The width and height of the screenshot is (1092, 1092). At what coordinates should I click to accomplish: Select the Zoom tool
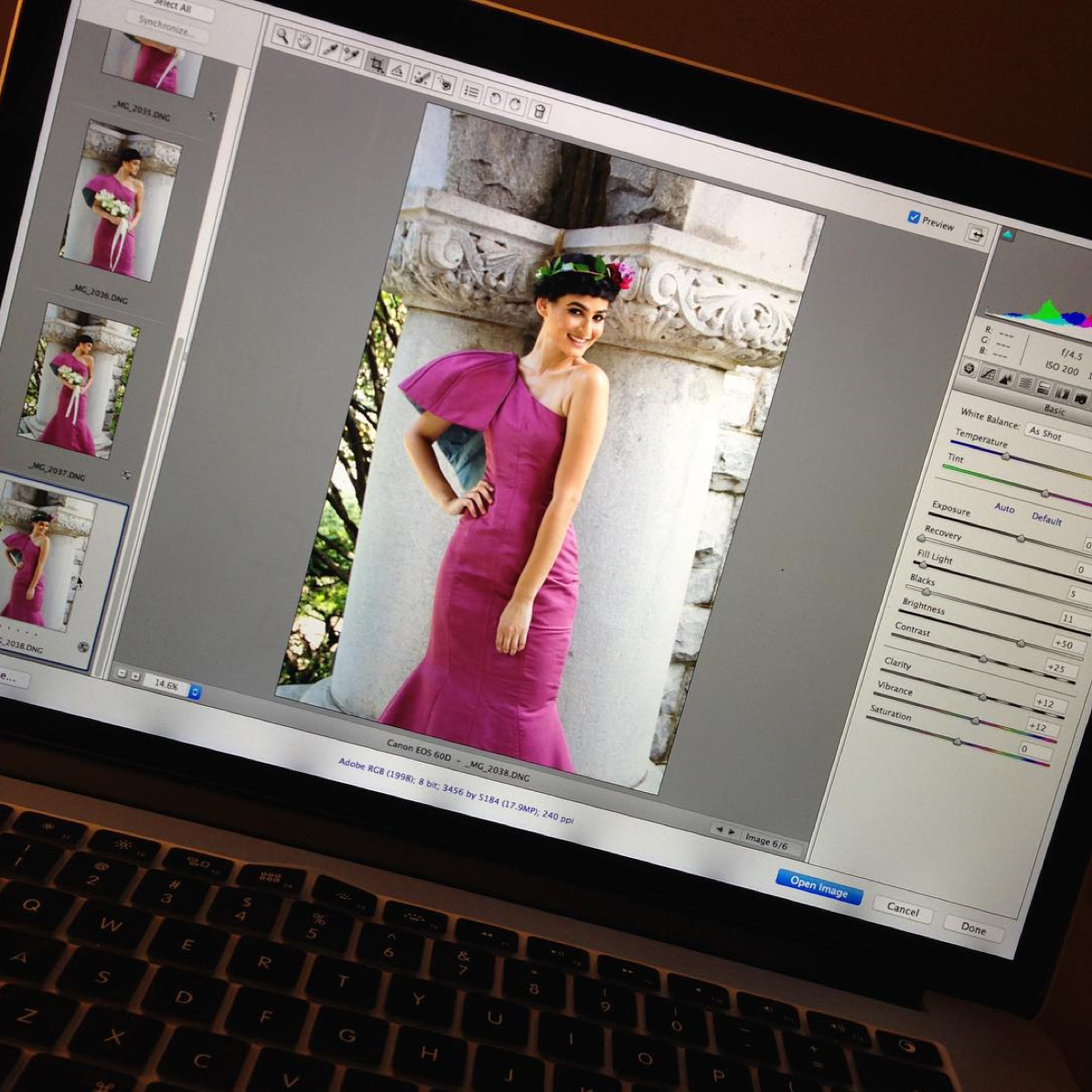click(282, 36)
